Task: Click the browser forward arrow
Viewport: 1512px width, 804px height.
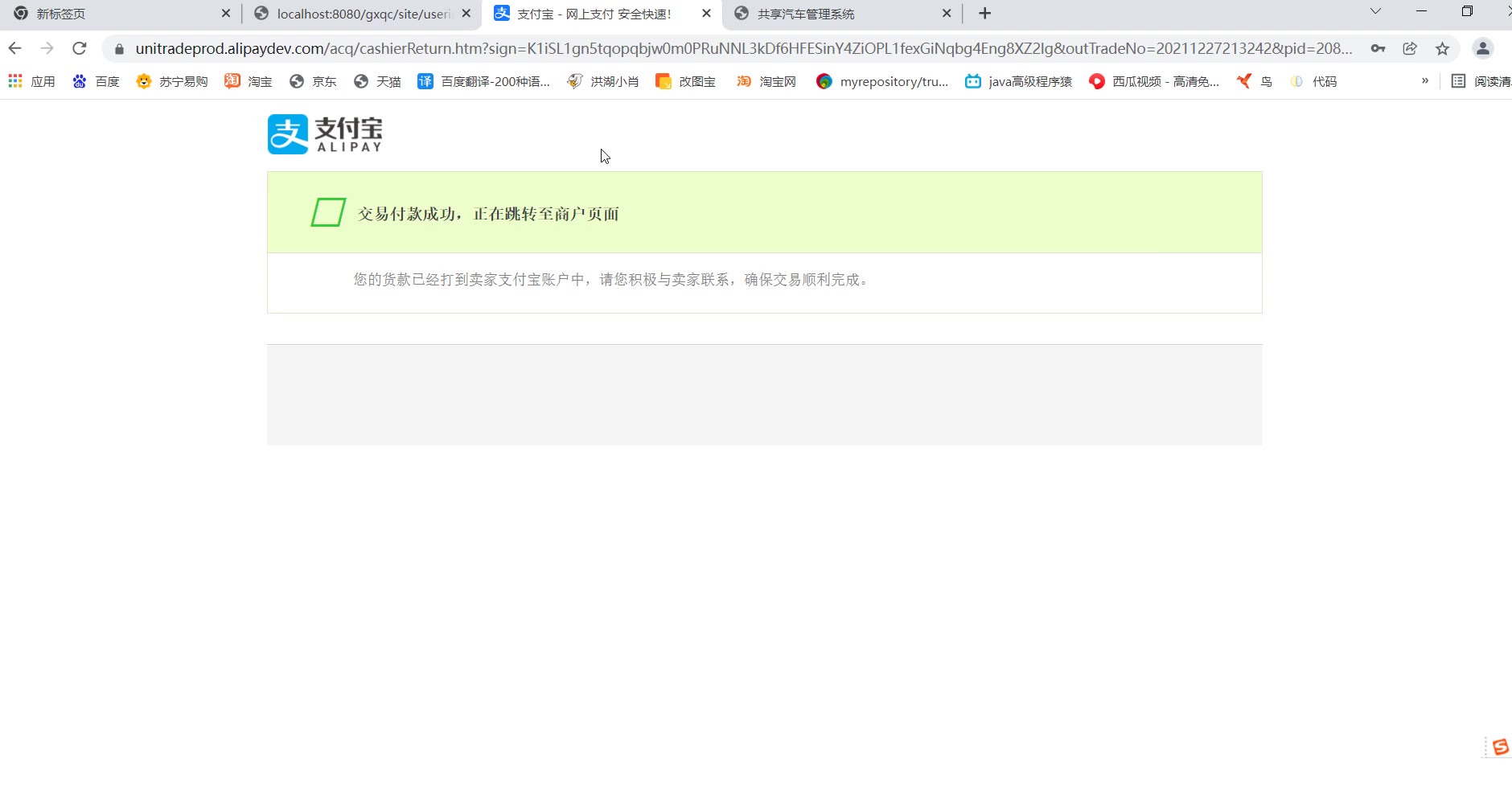Action: [x=47, y=48]
